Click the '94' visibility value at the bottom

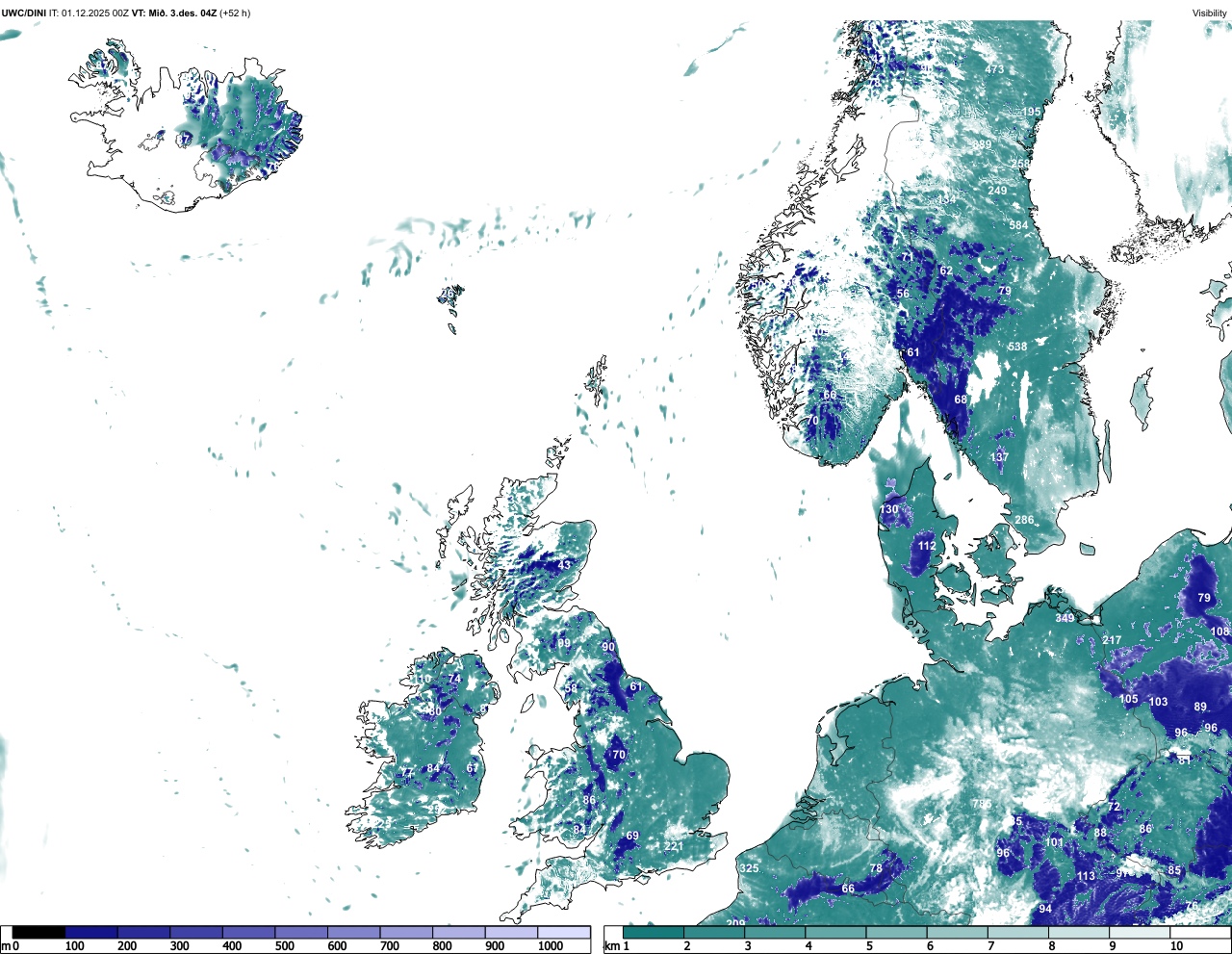click(x=1045, y=909)
